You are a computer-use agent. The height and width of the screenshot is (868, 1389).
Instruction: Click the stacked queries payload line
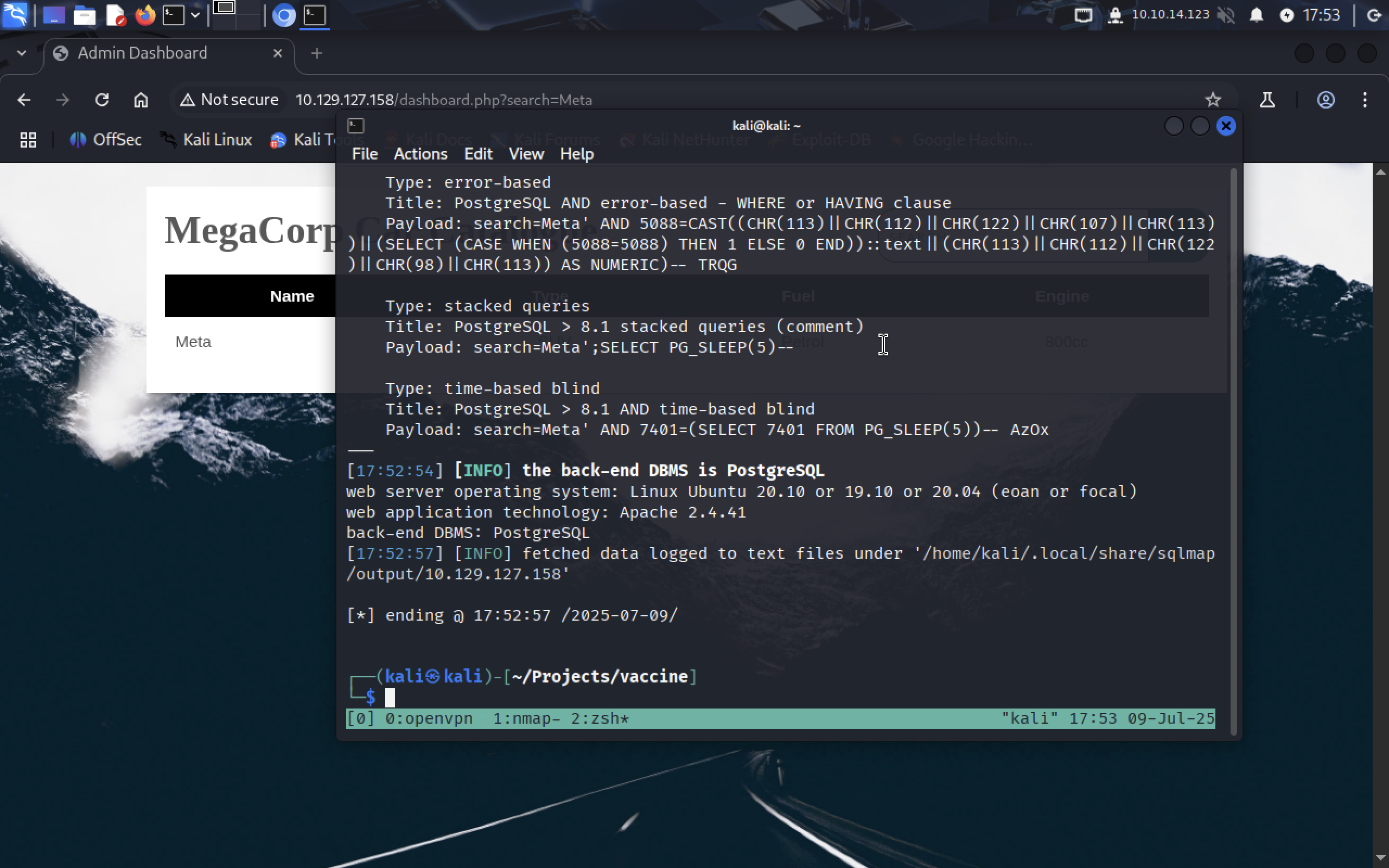click(589, 347)
